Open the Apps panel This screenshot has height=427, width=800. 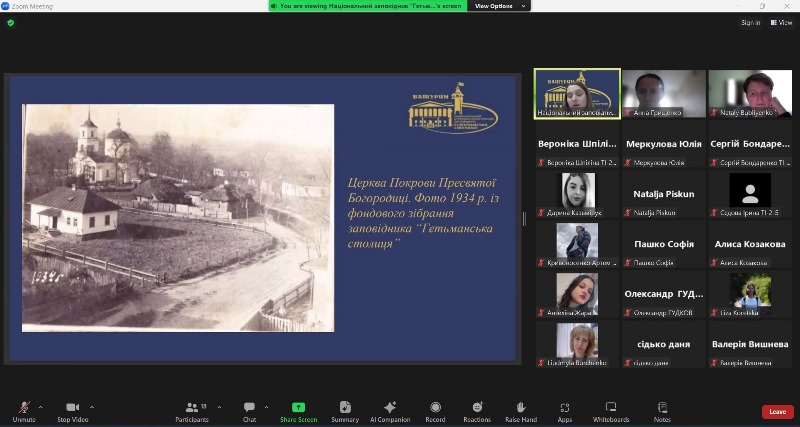564,411
